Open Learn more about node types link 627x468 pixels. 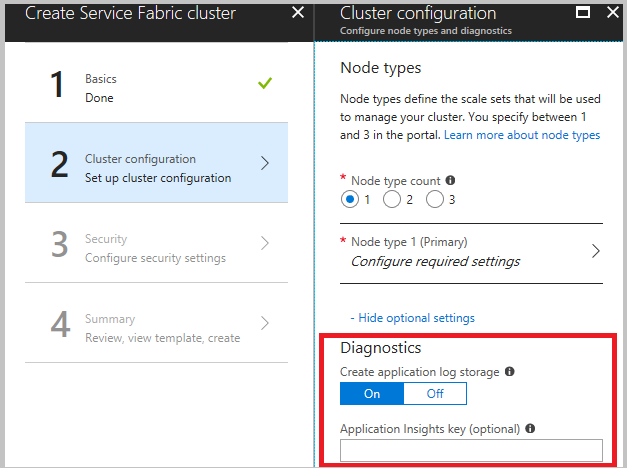point(522,135)
